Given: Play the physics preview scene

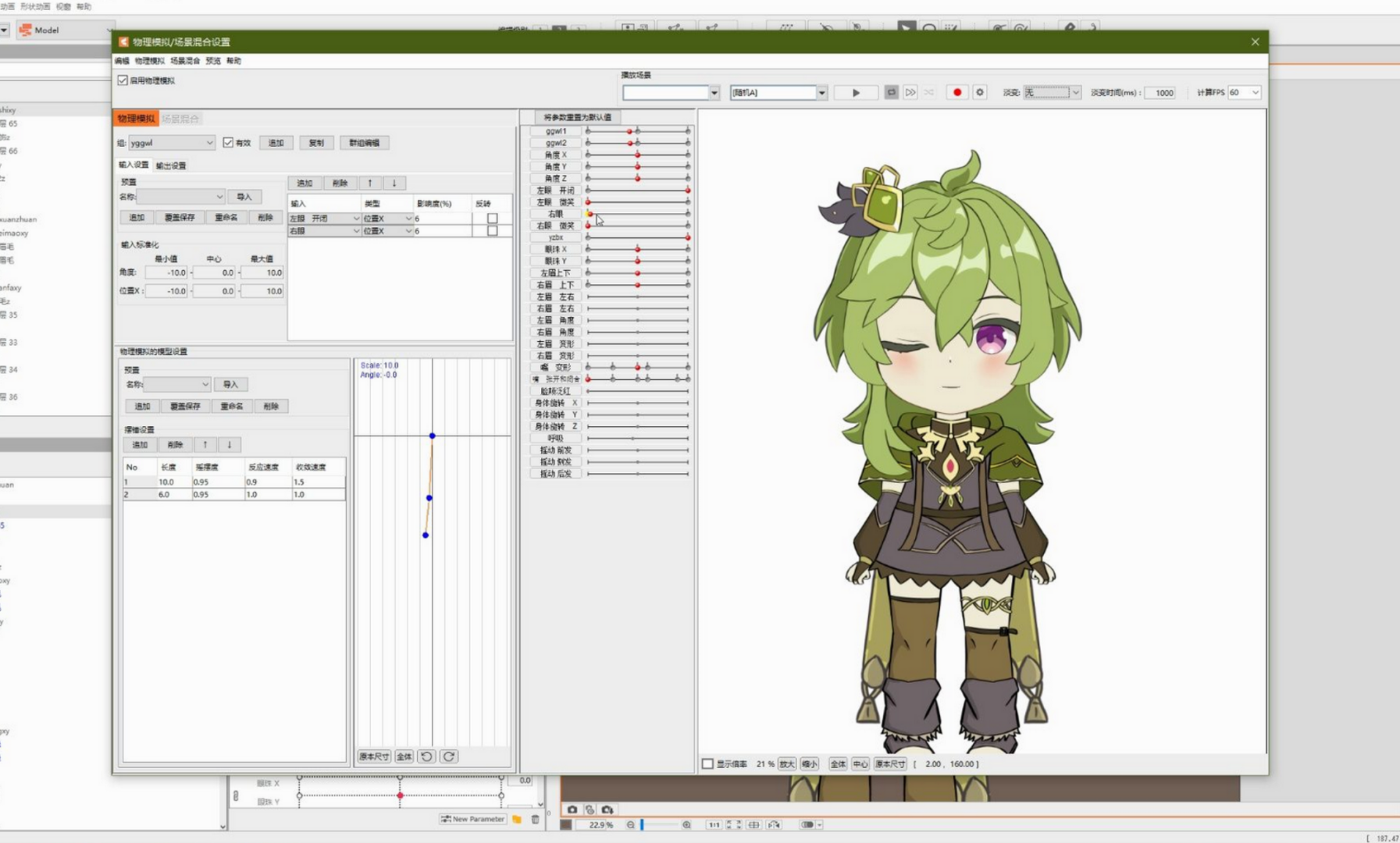Looking at the screenshot, I should coord(856,92).
